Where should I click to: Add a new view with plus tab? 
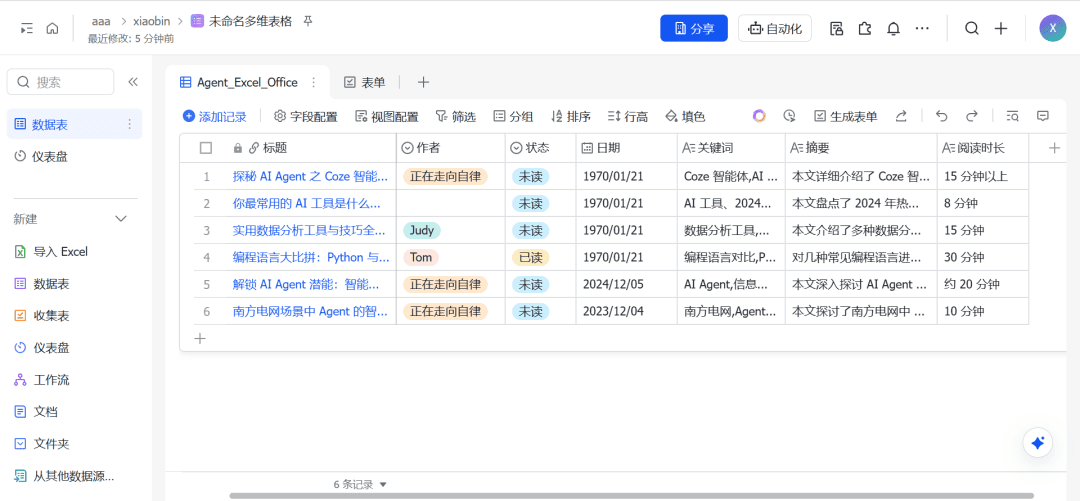424,83
